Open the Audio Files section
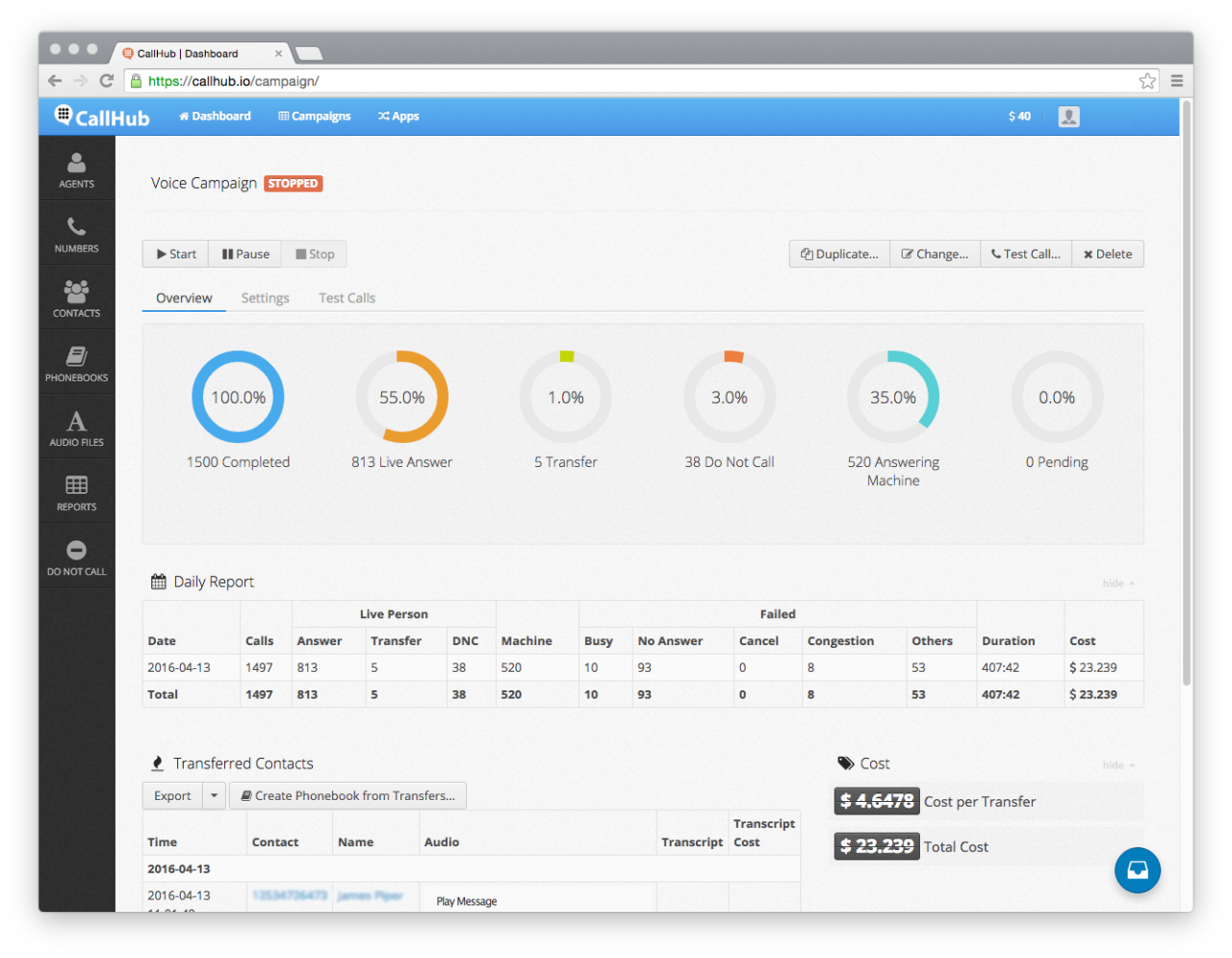 (76, 427)
